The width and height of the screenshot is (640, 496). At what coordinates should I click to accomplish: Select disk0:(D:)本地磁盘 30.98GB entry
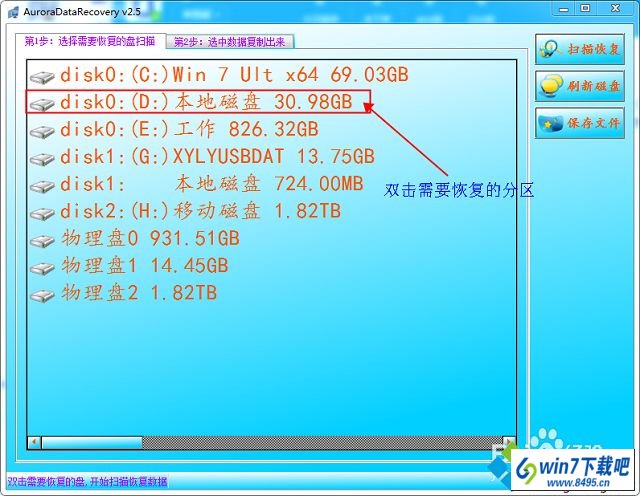206,102
